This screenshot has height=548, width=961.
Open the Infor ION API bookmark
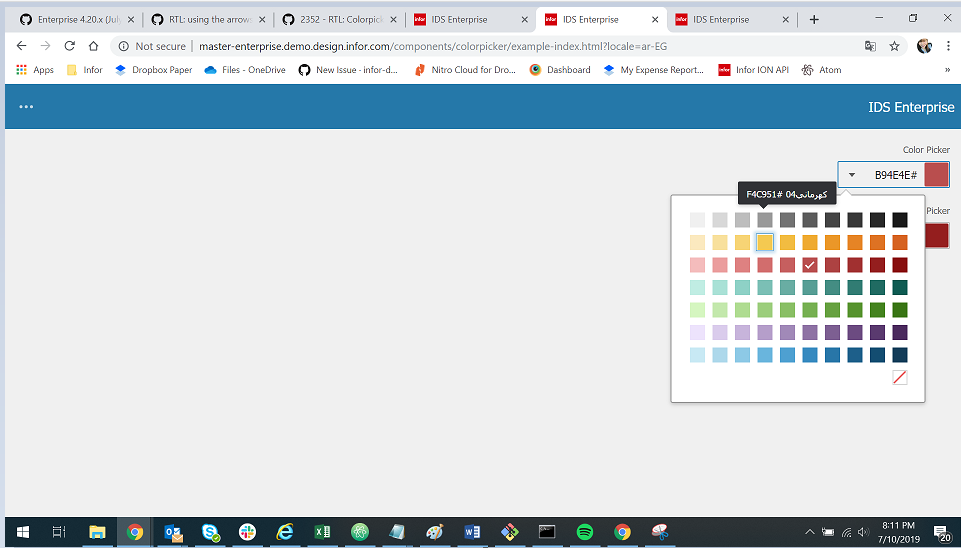pos(753,70)
